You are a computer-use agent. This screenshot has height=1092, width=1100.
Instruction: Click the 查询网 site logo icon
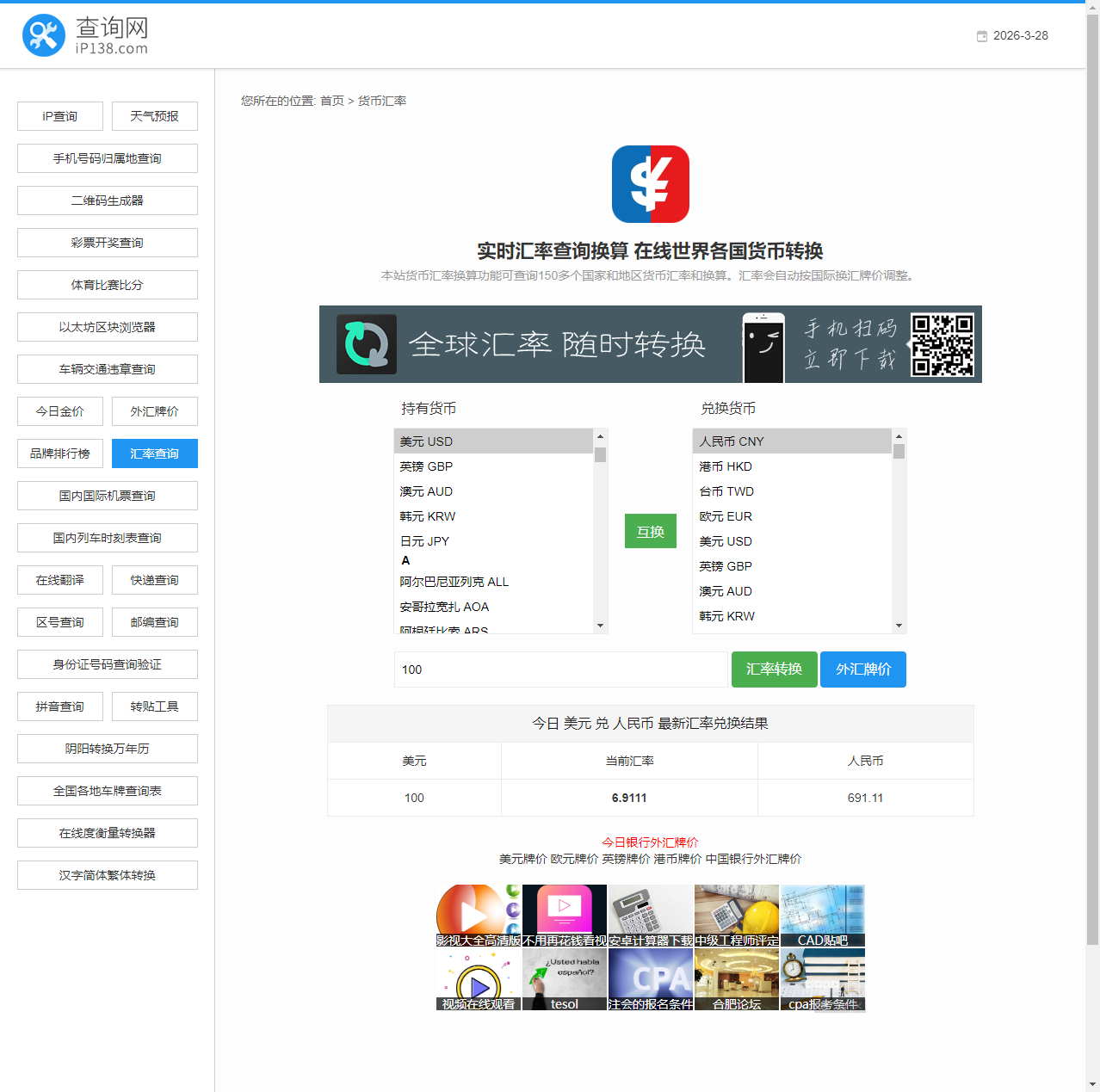pyautogui.click(x=44, y=35)
